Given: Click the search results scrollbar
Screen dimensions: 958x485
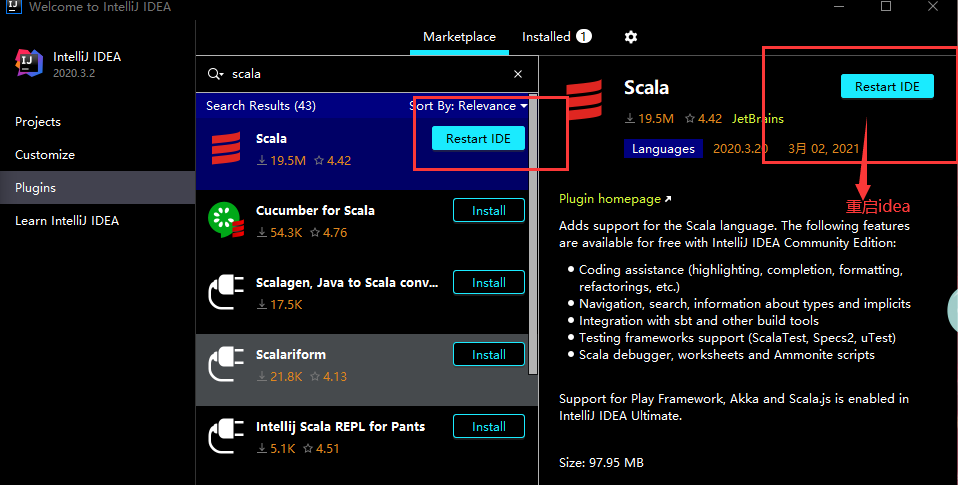Looking at the screenshot, I should pyautogui.click(x=533, y=235).
